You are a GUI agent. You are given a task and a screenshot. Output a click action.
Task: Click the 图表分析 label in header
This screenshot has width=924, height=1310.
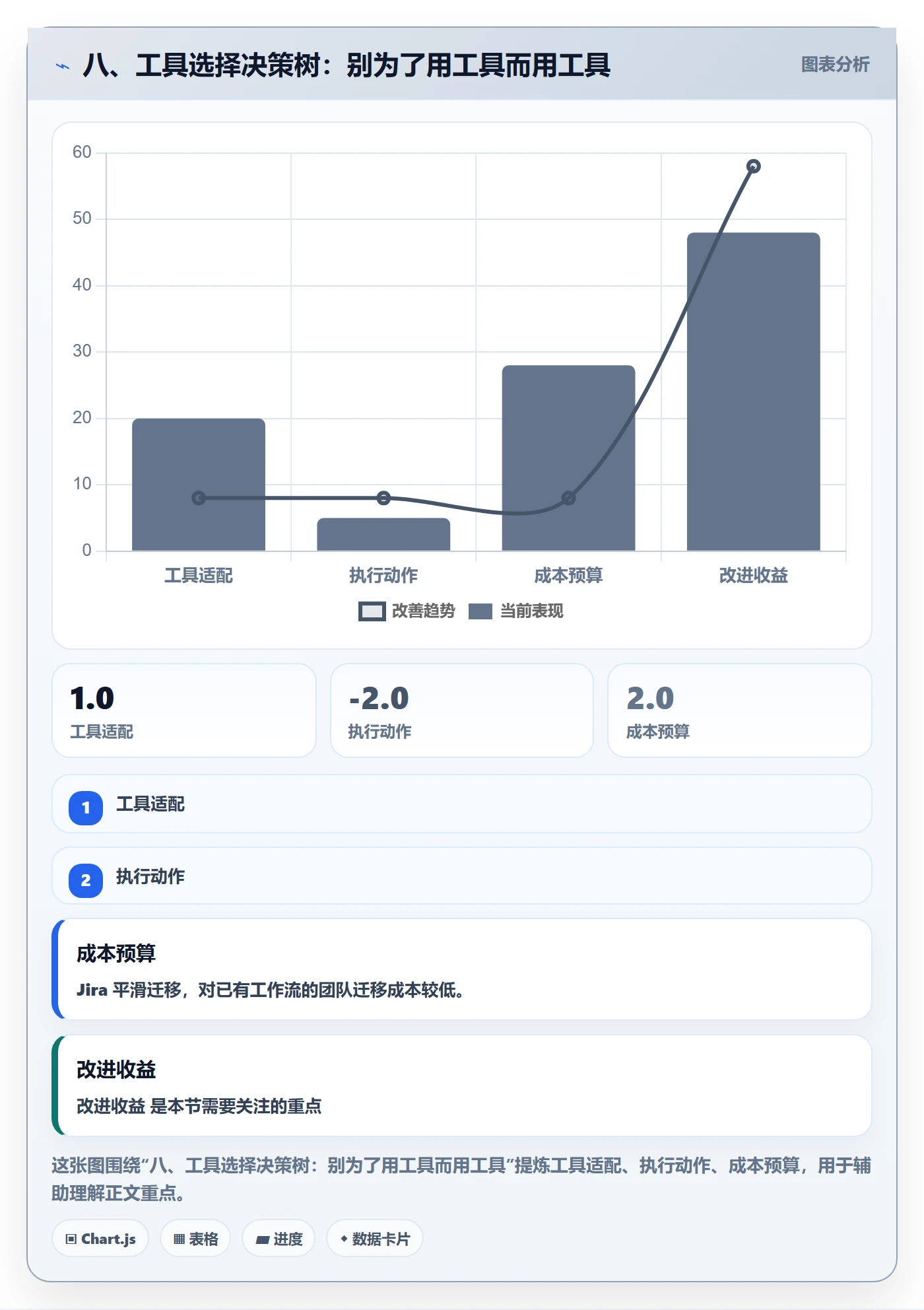click(x=835, y=65)
